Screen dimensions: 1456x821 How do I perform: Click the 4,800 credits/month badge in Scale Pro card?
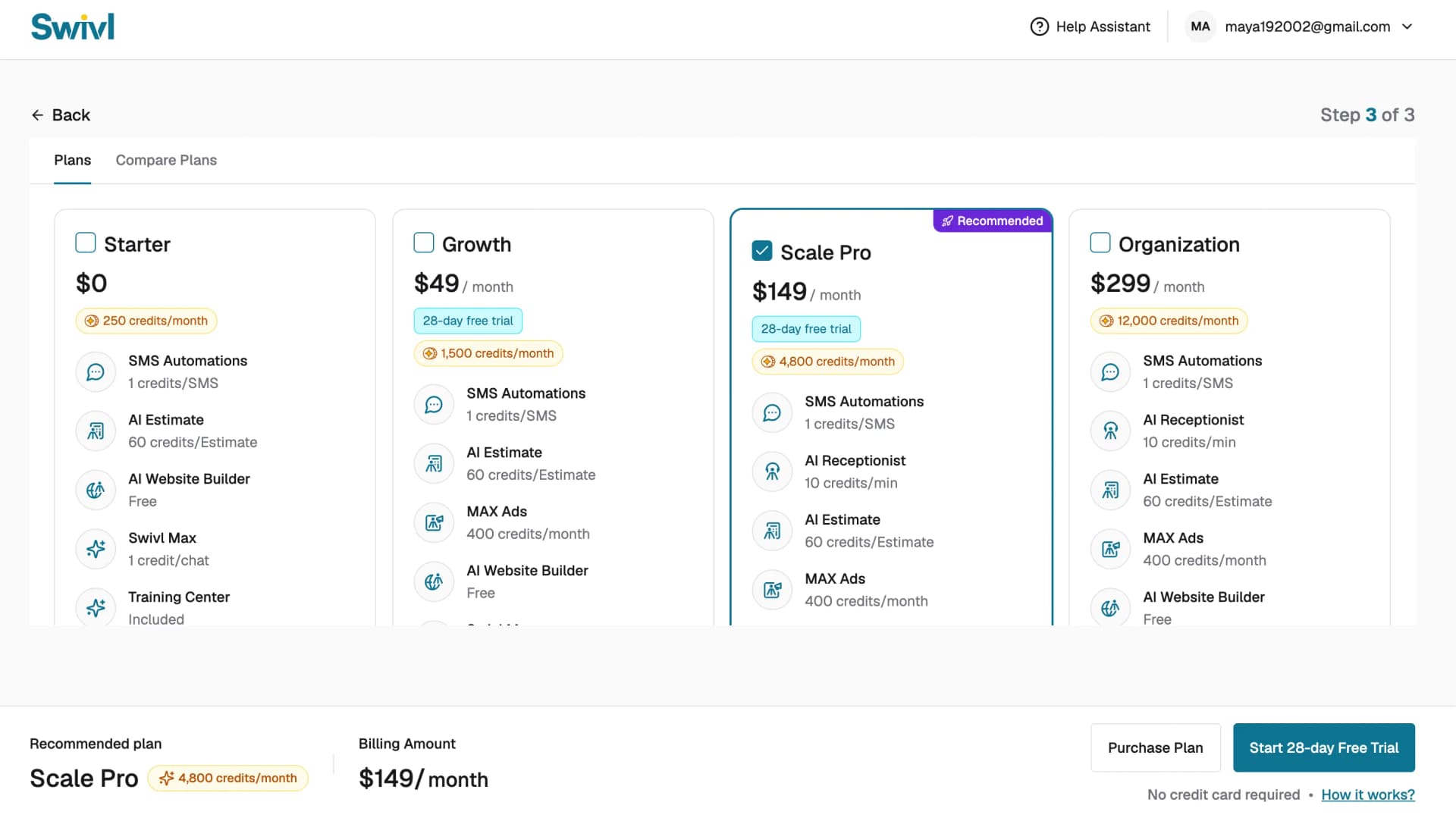828,362
